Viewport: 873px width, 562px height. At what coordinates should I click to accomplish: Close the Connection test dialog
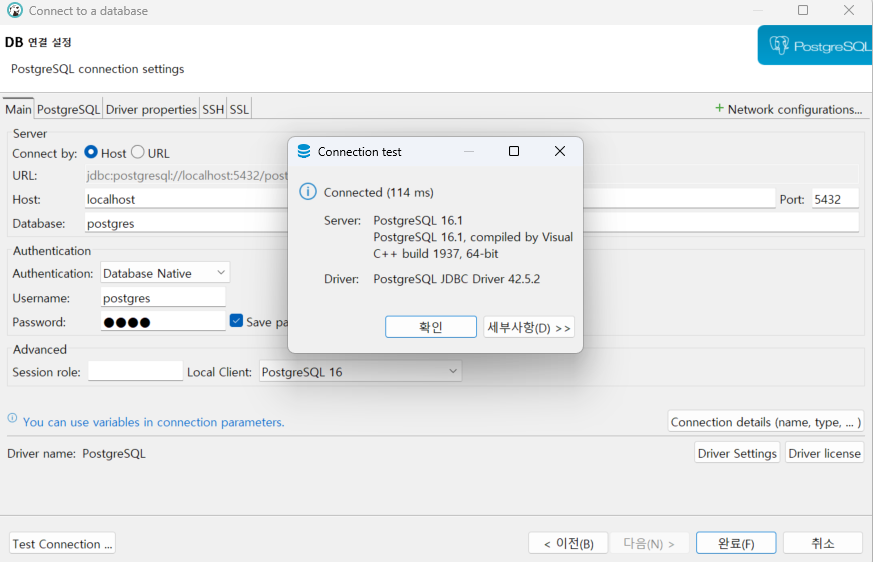click(x=560, y=151)
